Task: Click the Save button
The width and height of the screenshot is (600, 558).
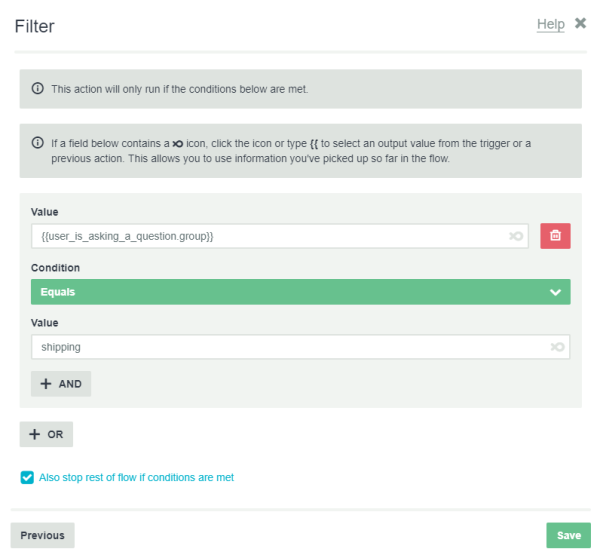Action: click(x=568, y=535)
